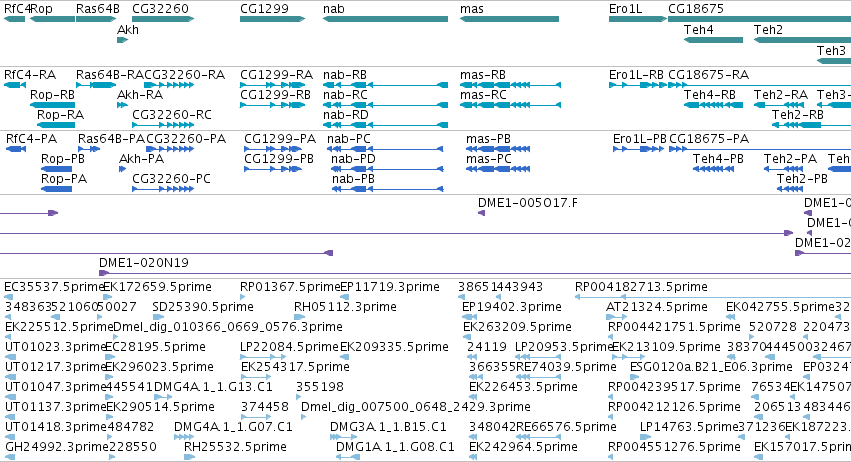Click protein Rop-PA bar

56,189
